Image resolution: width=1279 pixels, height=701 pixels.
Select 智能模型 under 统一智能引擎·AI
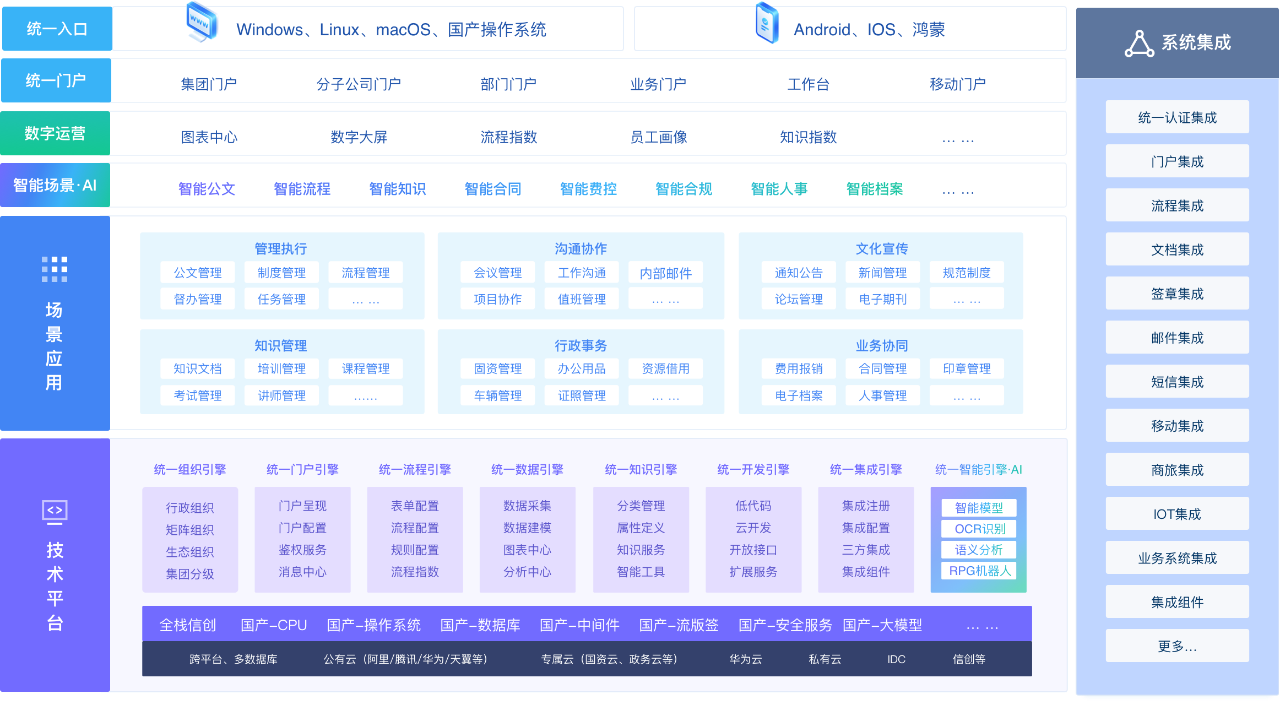coord(978,508)
